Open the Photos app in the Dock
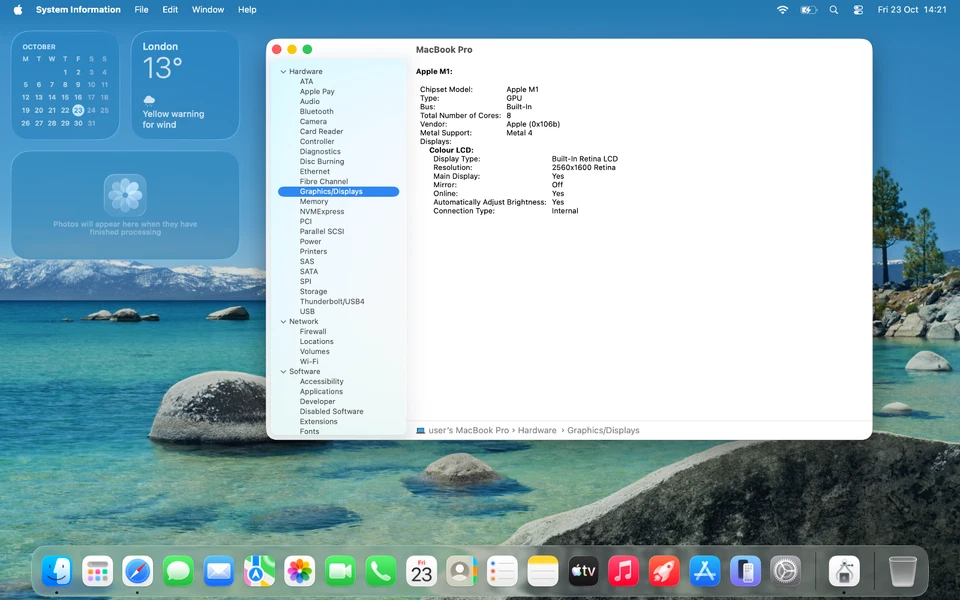 (299, 571)
